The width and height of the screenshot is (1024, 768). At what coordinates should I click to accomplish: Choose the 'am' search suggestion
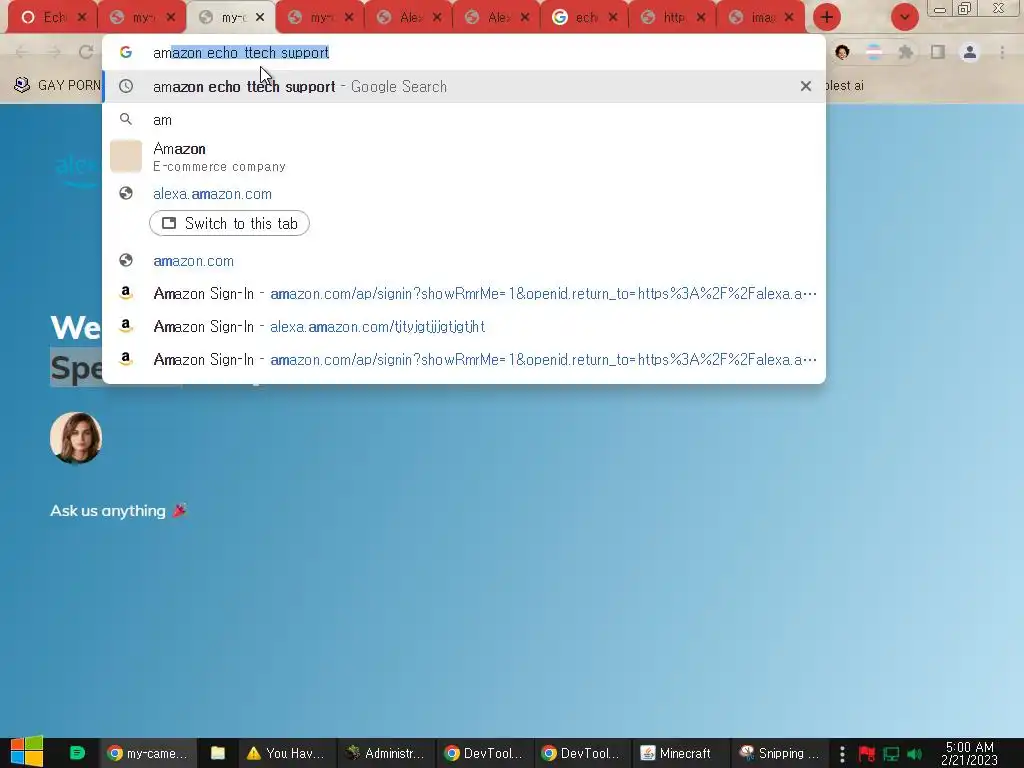pyautogui.click(x=464, y=120)
